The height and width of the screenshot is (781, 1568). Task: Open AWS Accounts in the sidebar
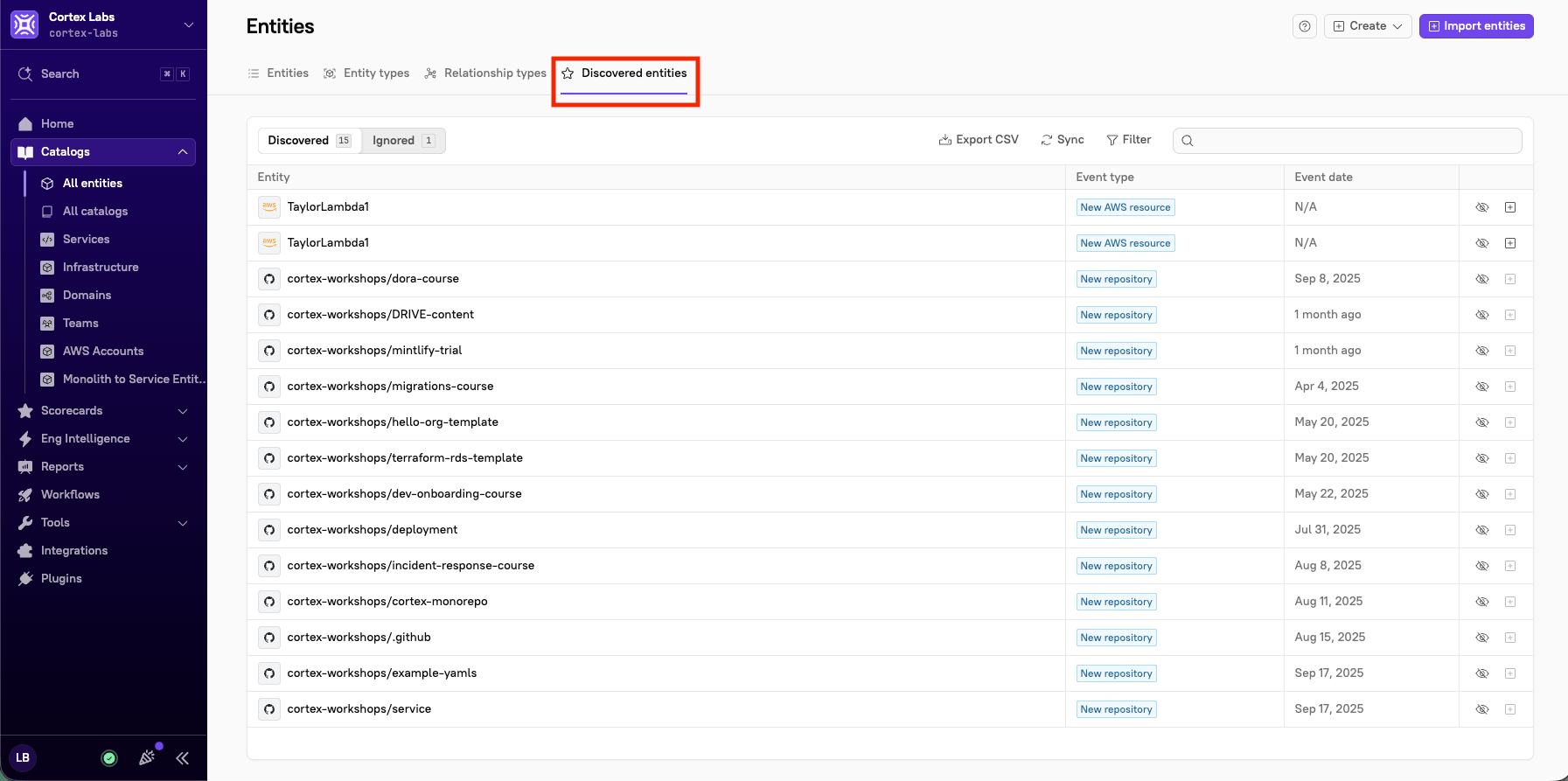[x=103, y=352]
